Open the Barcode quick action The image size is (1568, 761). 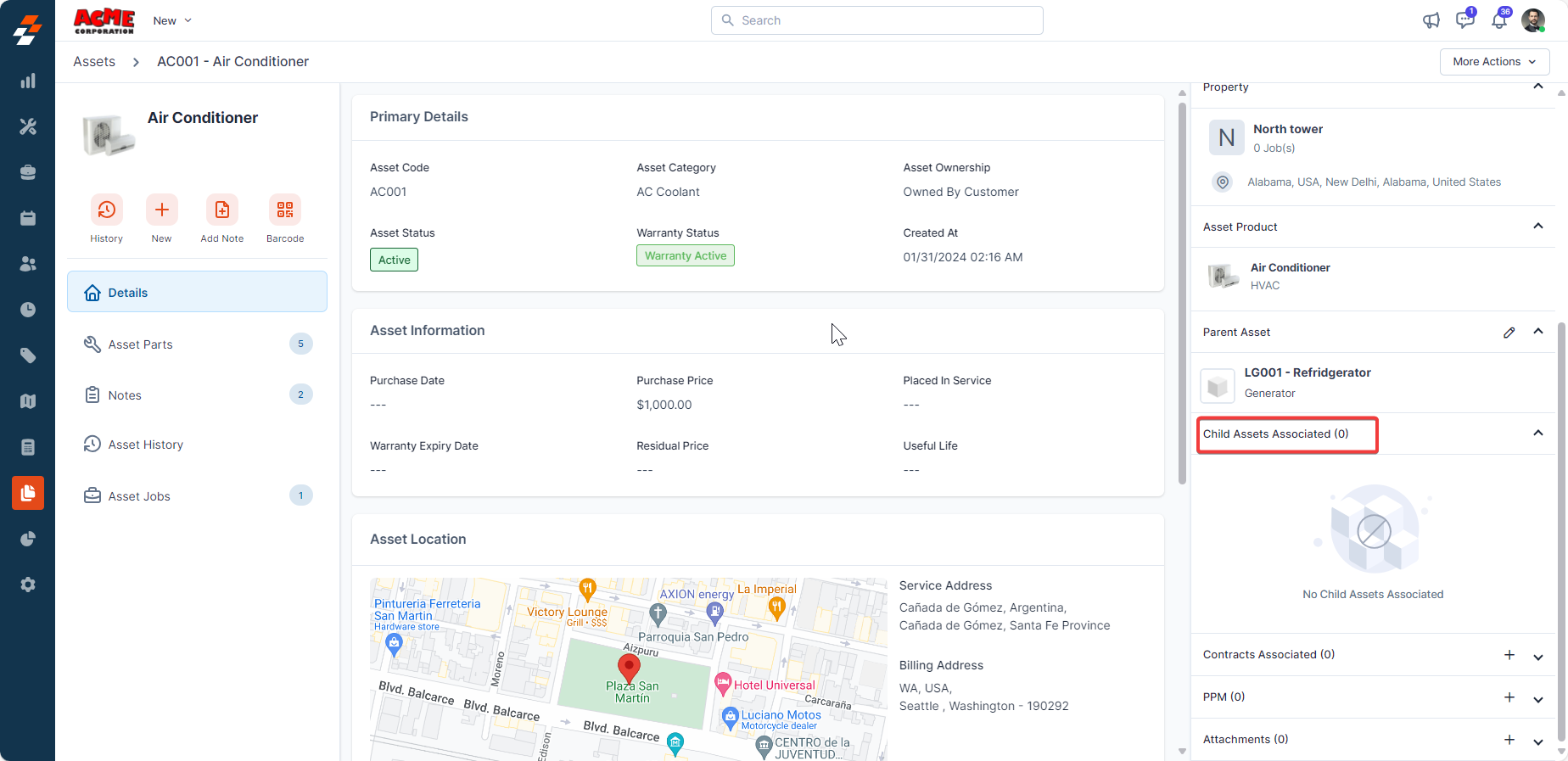pyautogui.click(x=284, y=210)
